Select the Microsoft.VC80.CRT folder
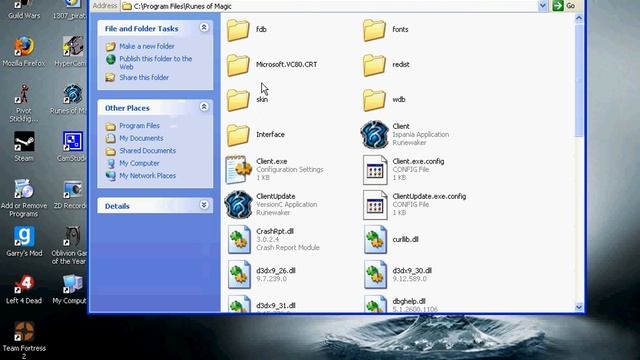The width and height of the screenshot is (640, 360). (x=271, y=64)
